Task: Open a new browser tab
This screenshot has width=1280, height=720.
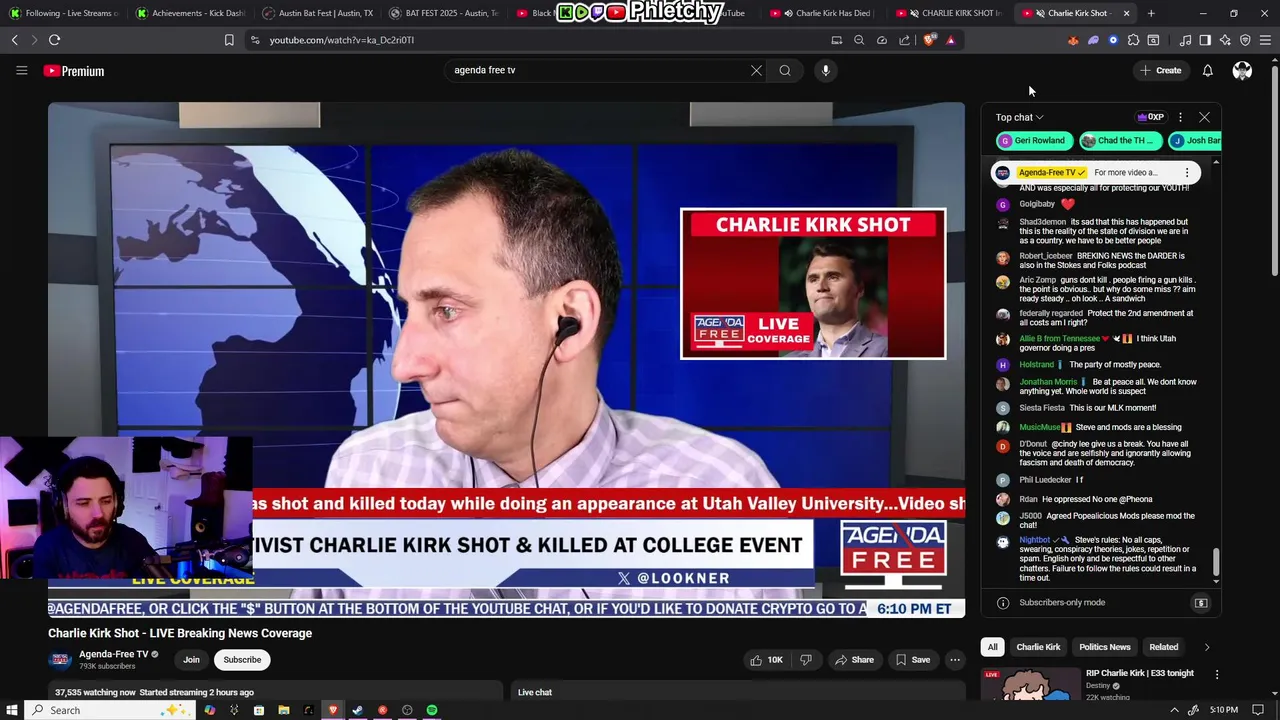Action: click(1151, 13)
